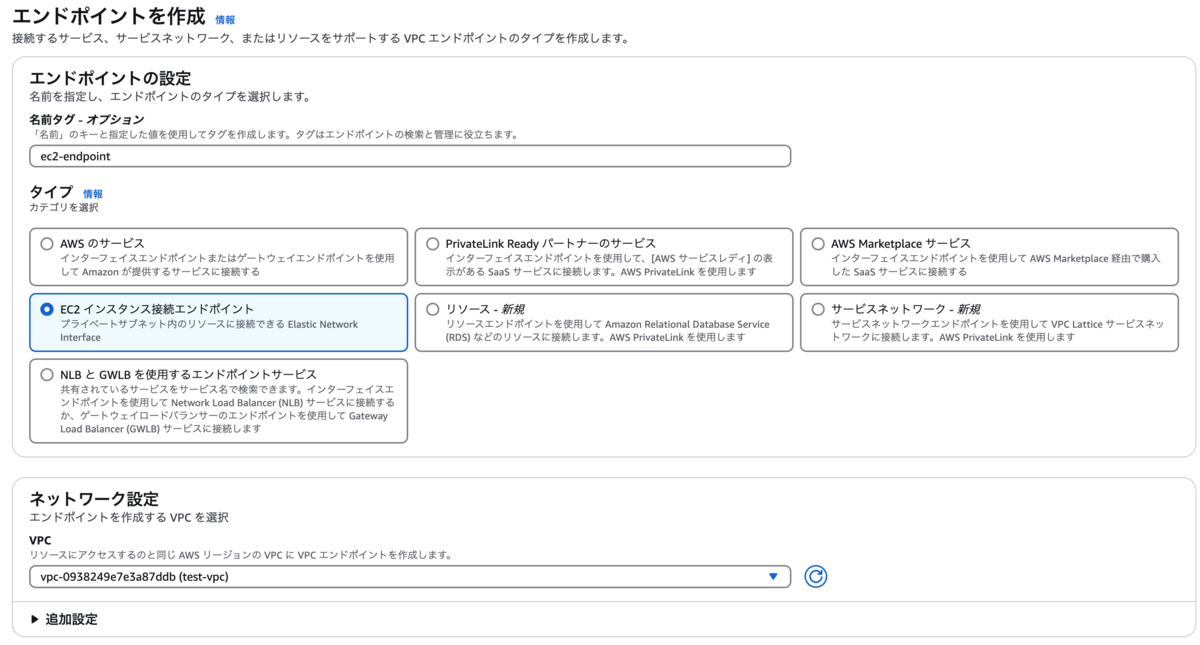Click the エンドポイントの設定 heading text
The width and height of the screenshot is (1200, 645).
point(110,78)
